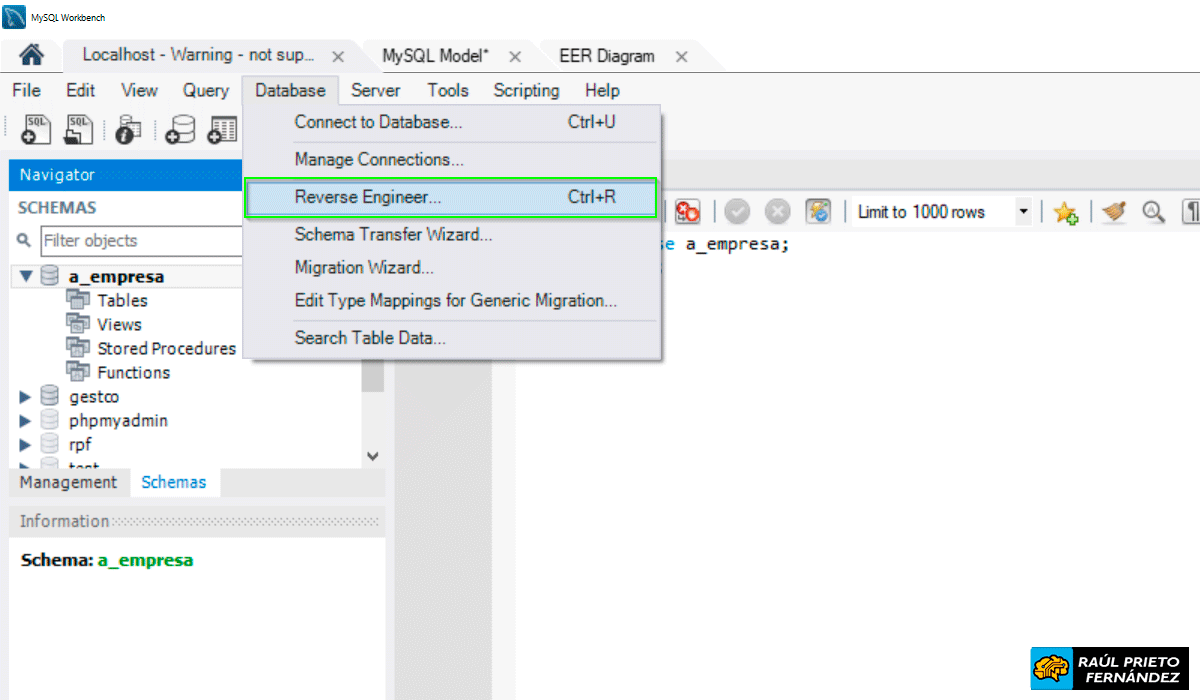Image resolution: width=1200 pixels, height=700 pixels.
Task: Click 'a_empresa;' in the SQL editor
Action: (737, 244)
